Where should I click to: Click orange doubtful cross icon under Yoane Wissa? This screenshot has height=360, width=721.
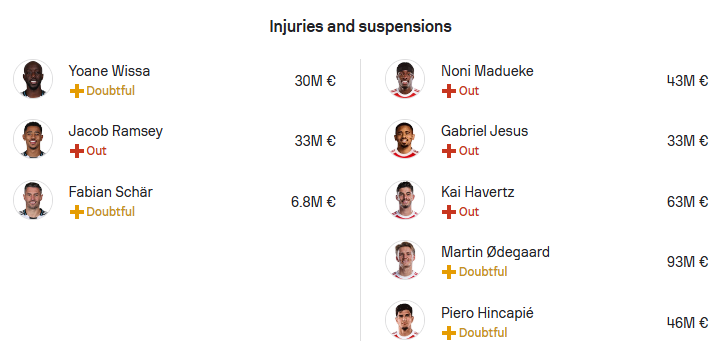(77, 91)
